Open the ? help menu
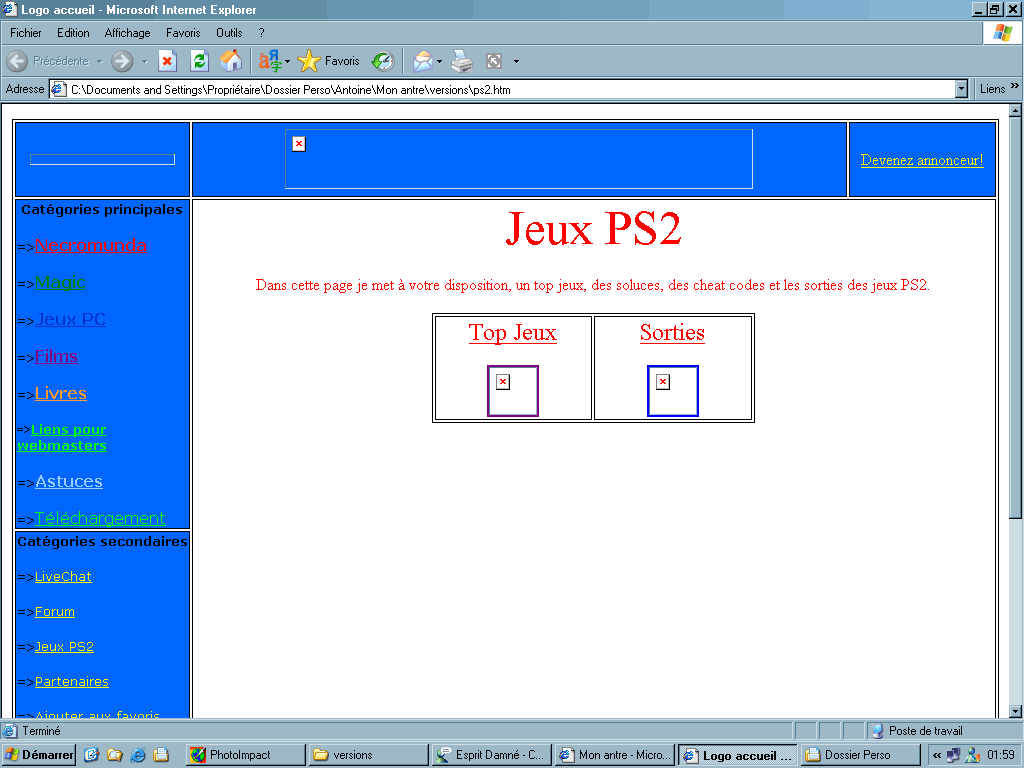This screenshot has height=768, width=1024. 261,33
